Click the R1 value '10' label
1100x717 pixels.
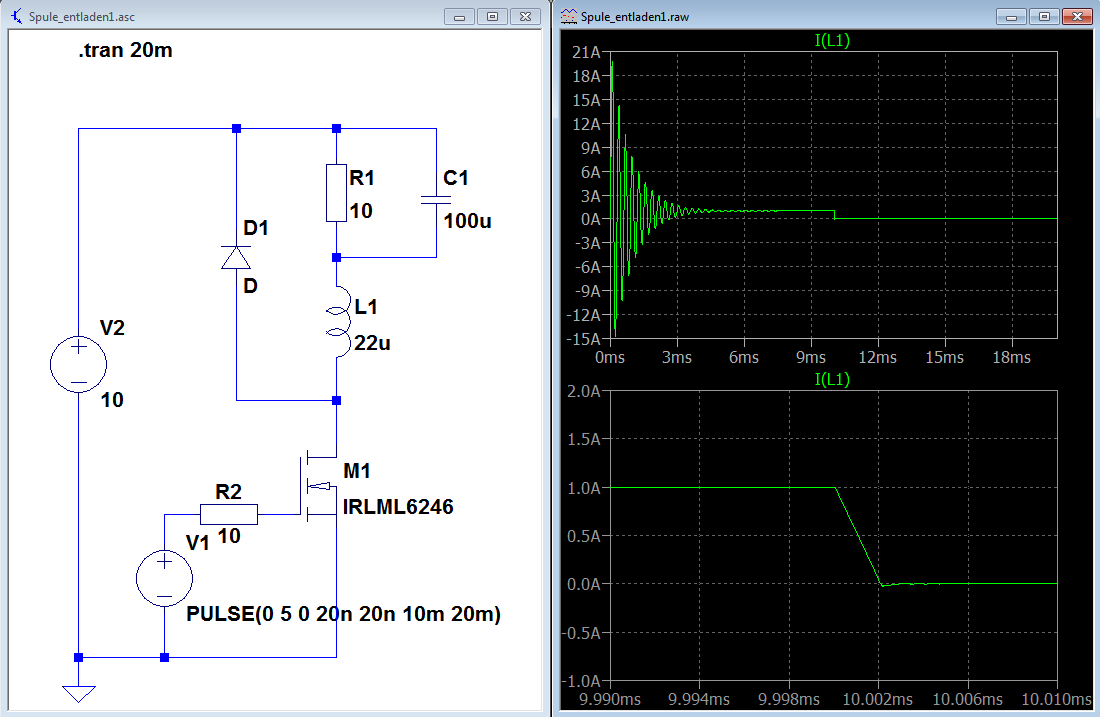pyautogui.click(x=361, y=211)
